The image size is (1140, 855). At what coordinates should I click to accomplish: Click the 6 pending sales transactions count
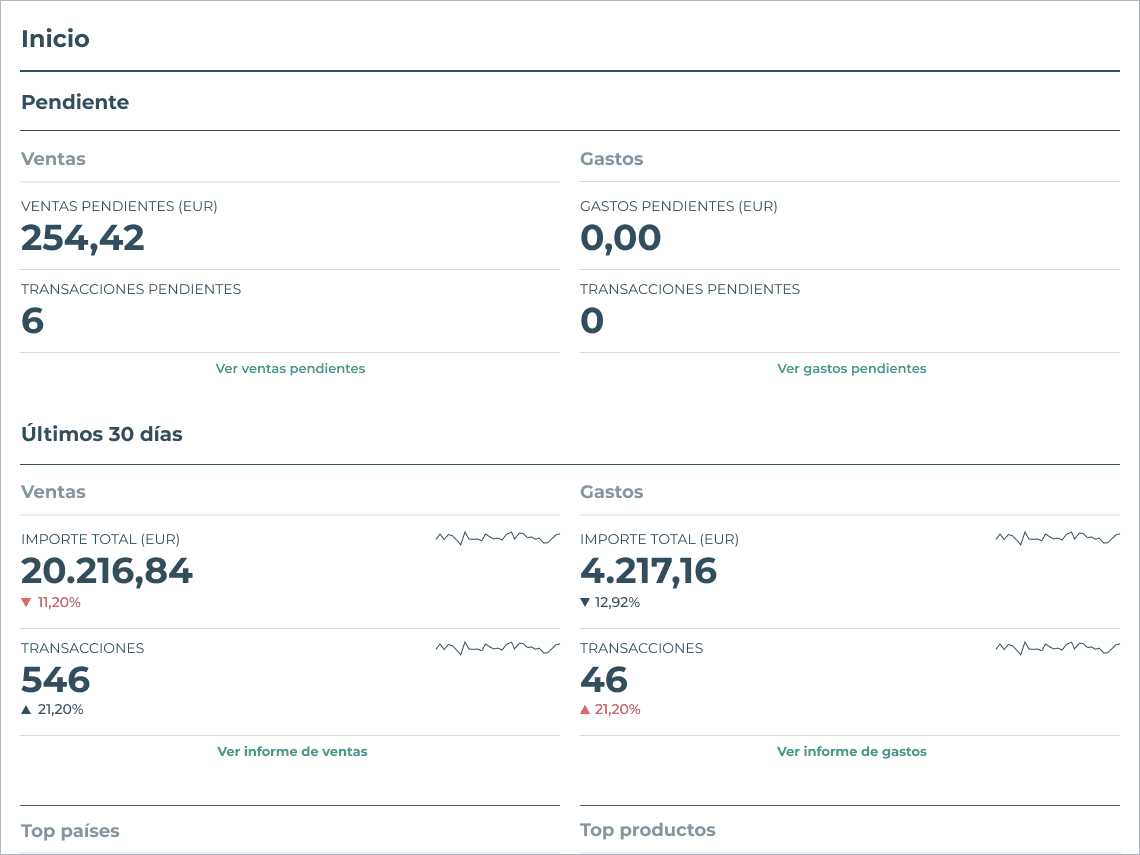33,321
